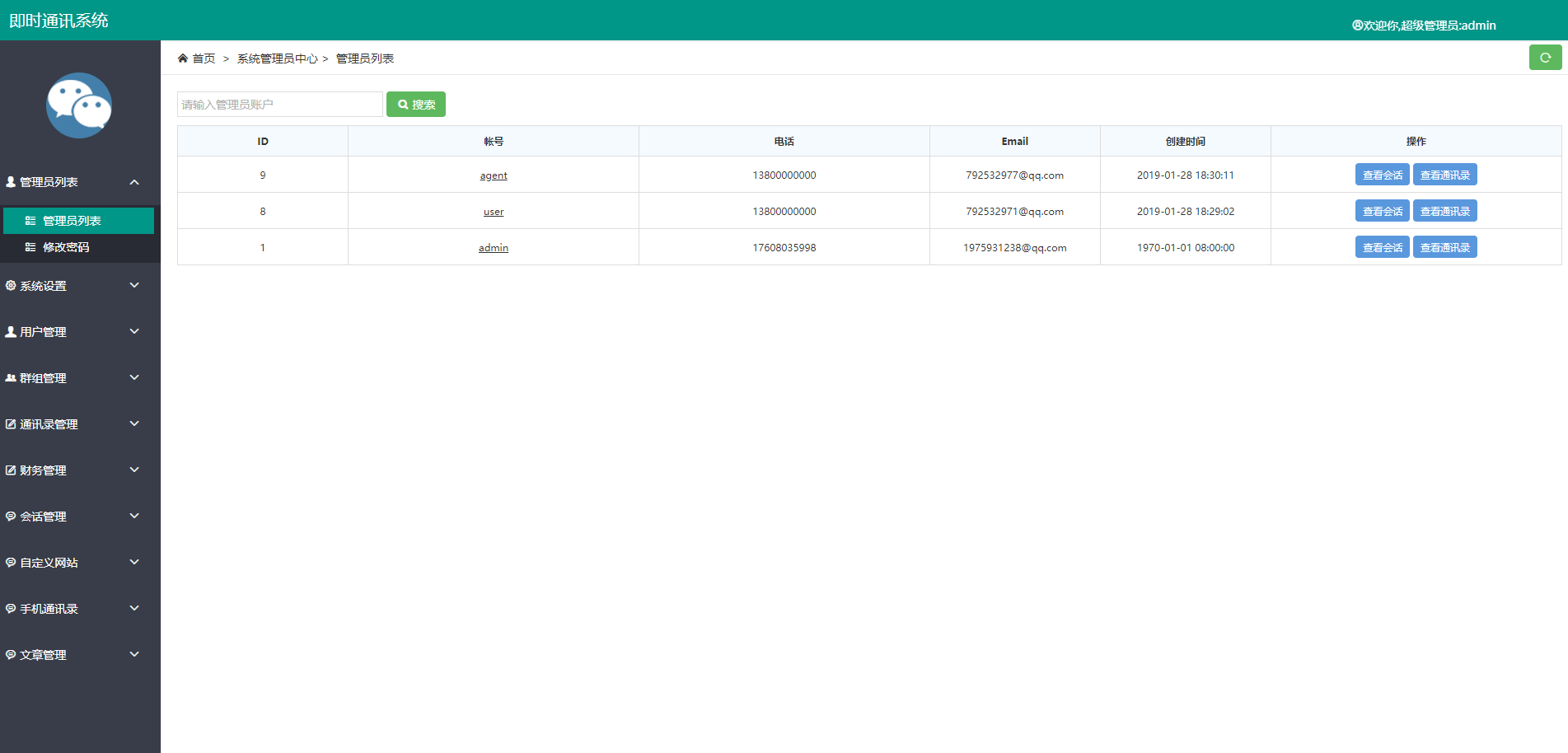Expand the 自定义网站 section chevron
The image size is (1568, 753).
tap(134, 563)
